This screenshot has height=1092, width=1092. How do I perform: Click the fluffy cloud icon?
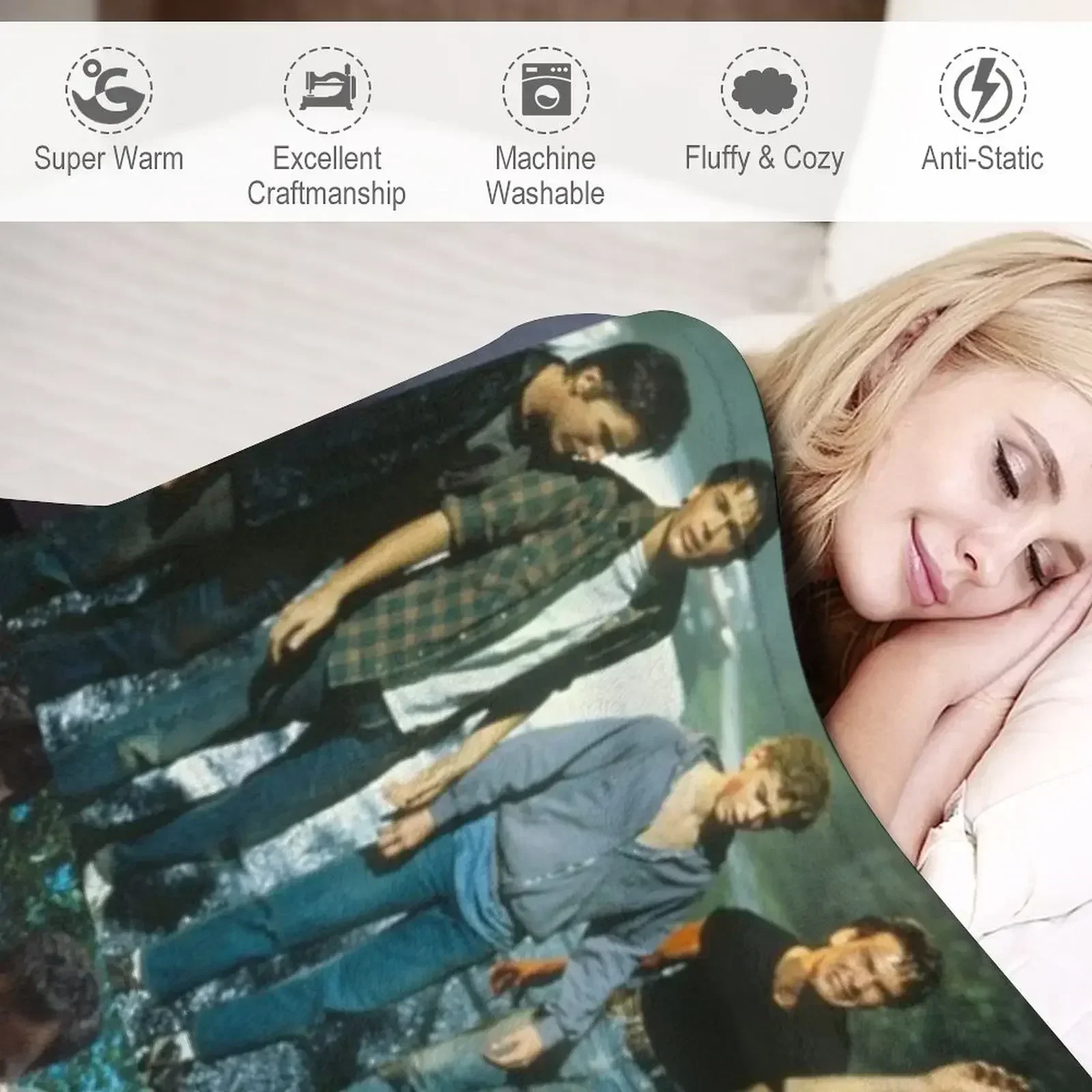764,90
